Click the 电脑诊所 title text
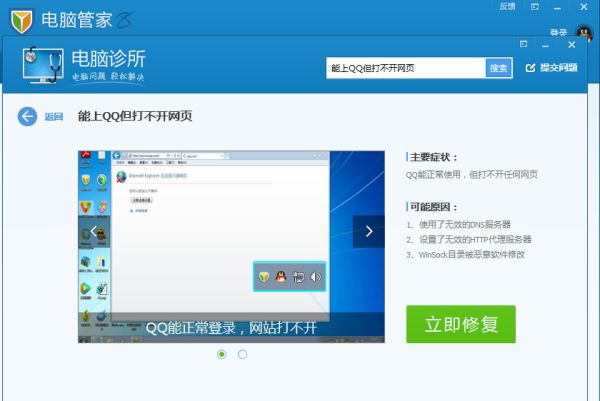The image size is (600, 401). [109, 59]
